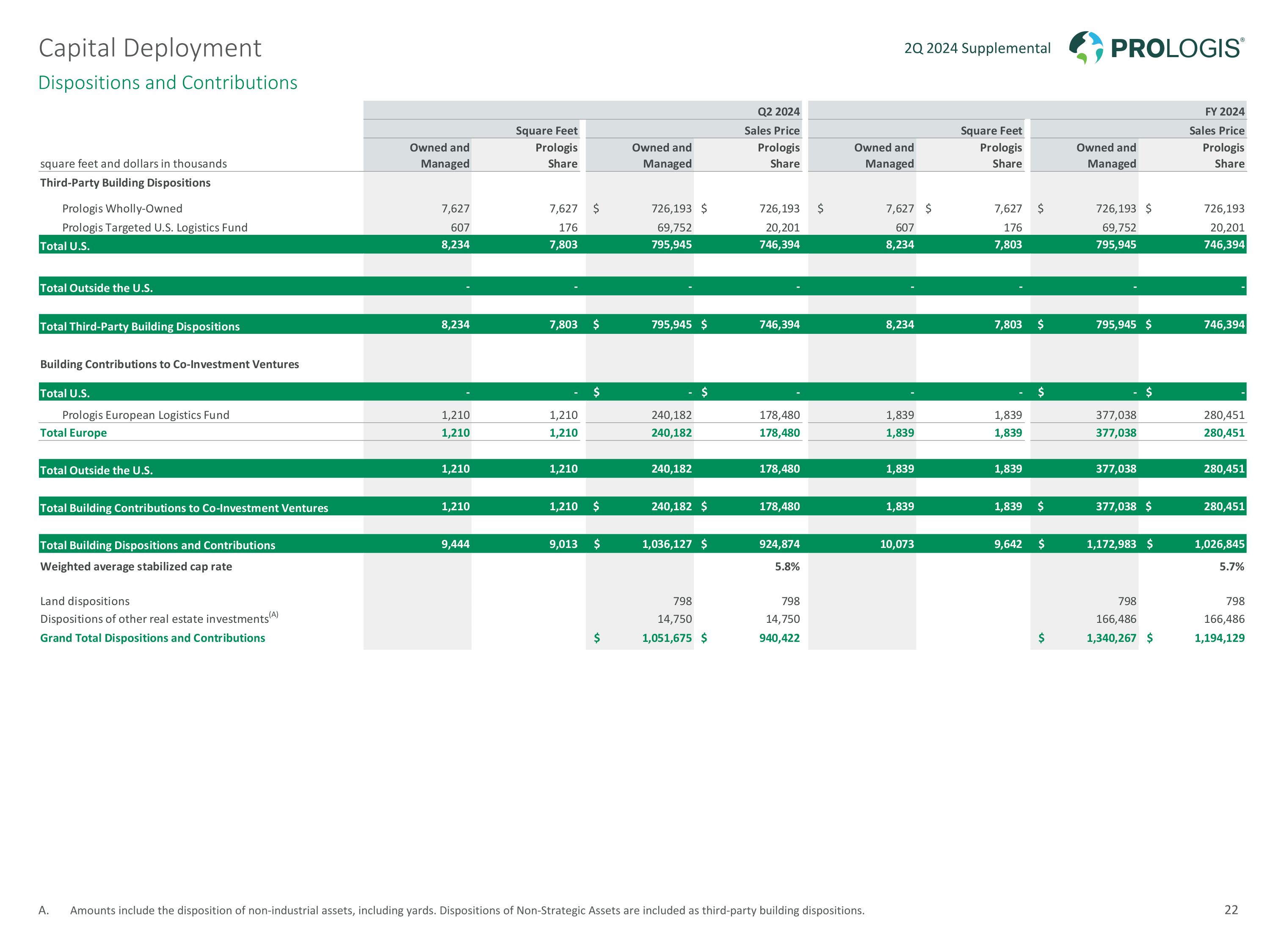1270x952 pixels.
Task: Select the Q2 2024 column group header
Action: pos(778,111)
